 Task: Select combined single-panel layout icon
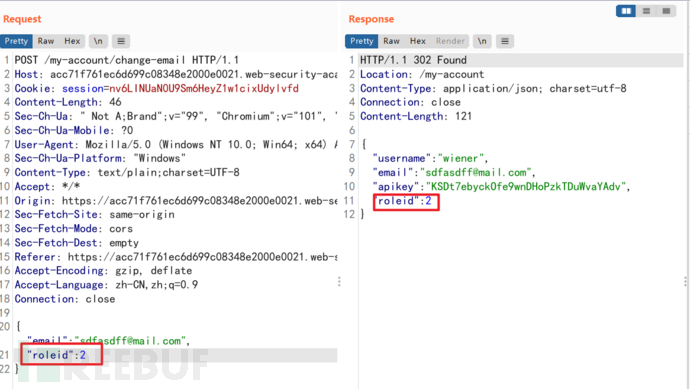666,11
